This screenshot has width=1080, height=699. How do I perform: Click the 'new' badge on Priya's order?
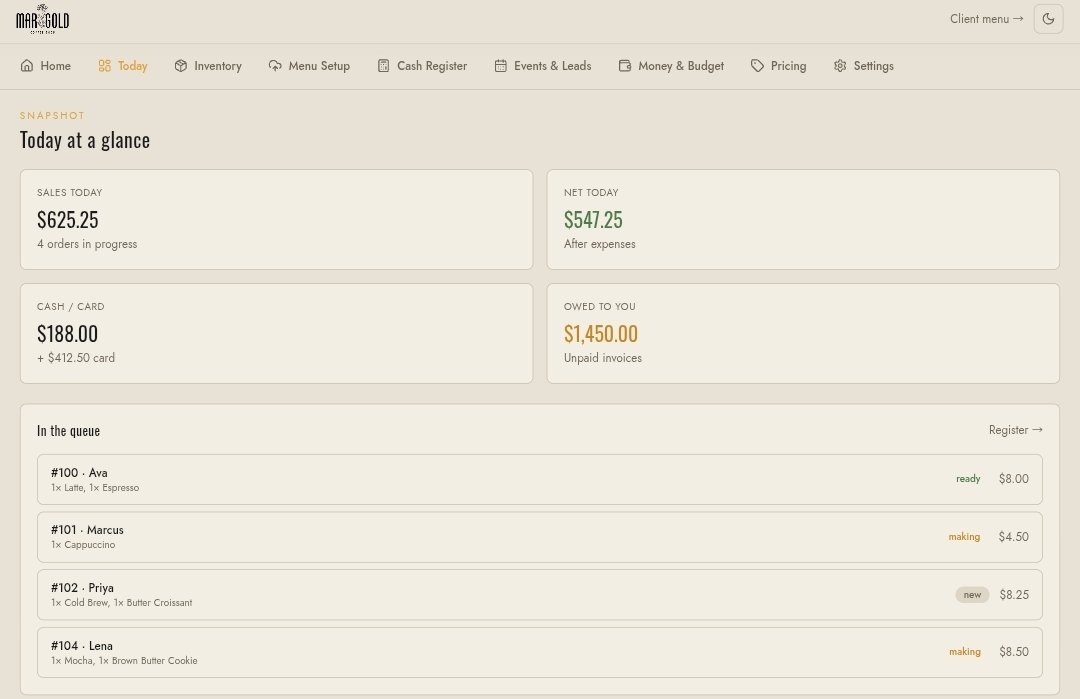pos(972,594)
